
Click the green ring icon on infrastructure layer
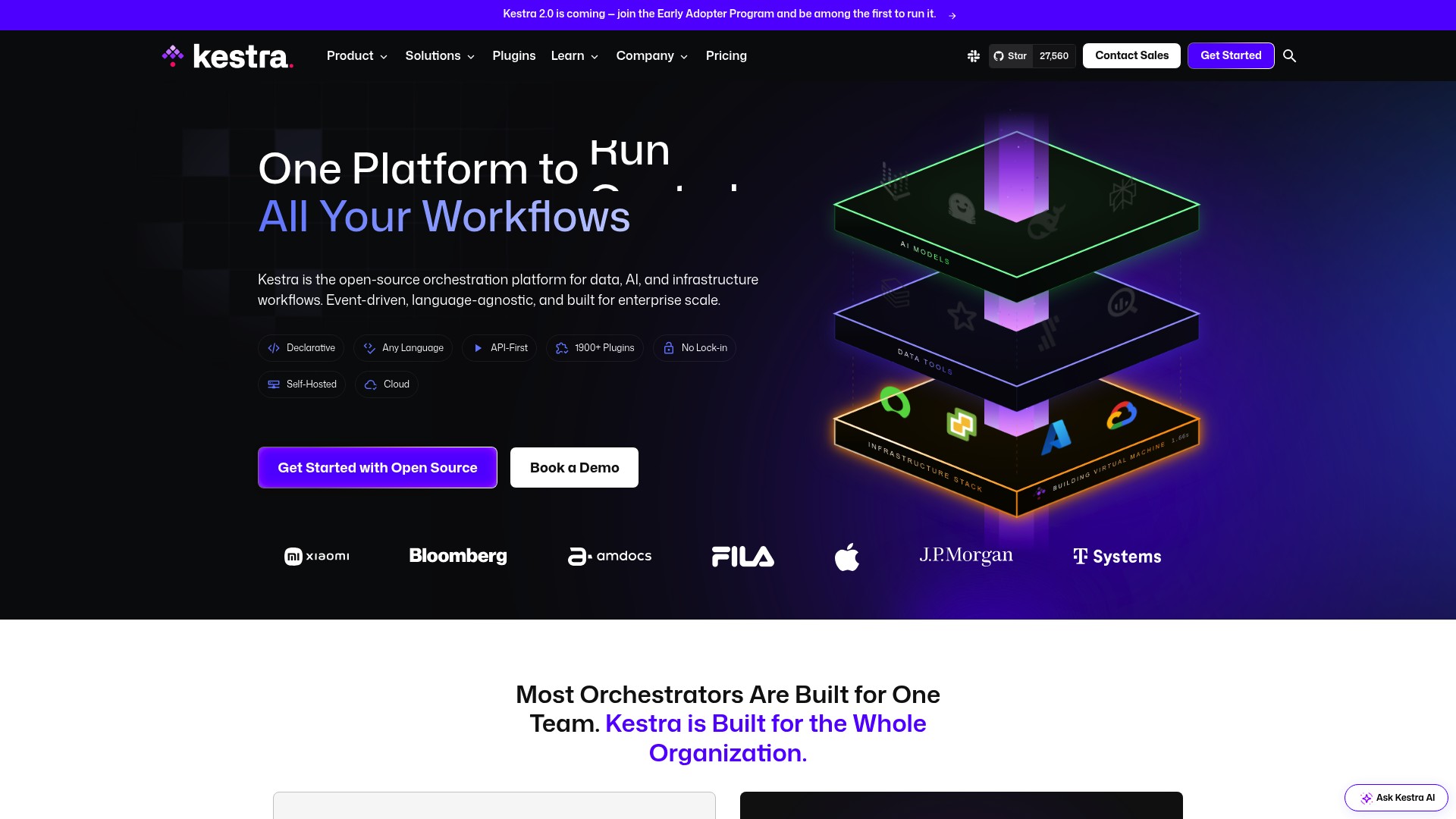pyautogui.click(x=895, y=401)
